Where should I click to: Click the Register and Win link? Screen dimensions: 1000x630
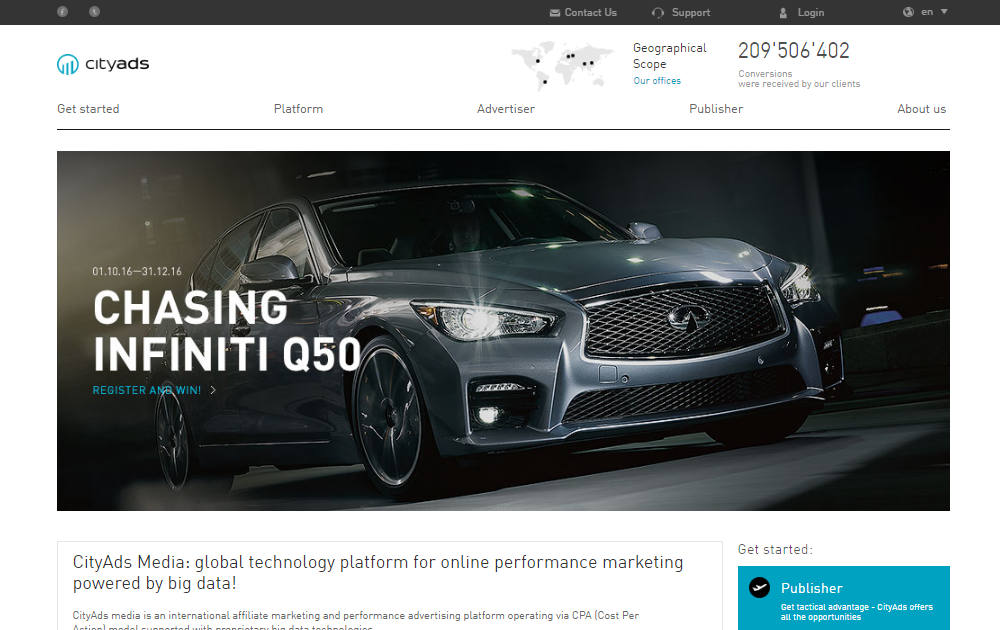pos(147,390)
